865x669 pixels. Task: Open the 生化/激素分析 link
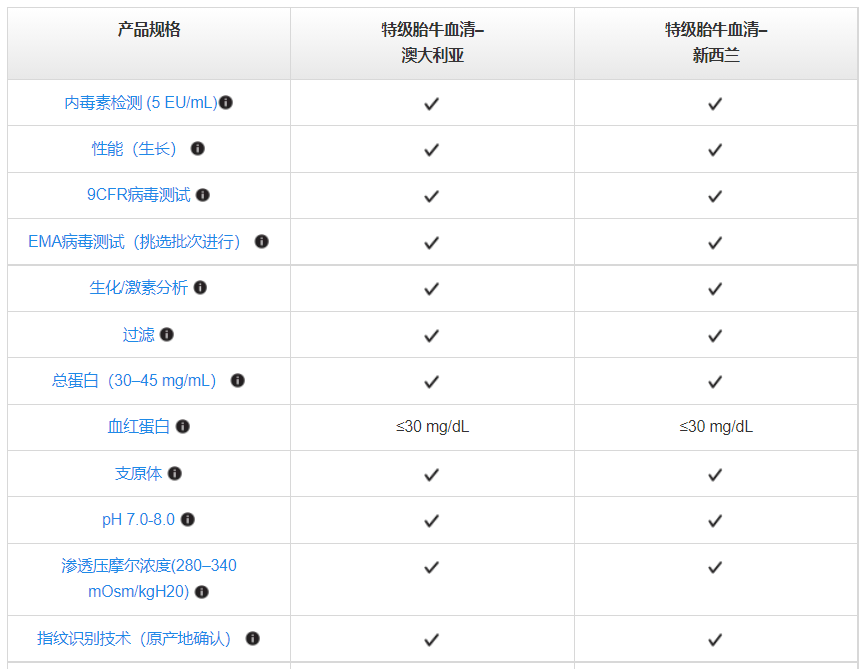point(138,288)
